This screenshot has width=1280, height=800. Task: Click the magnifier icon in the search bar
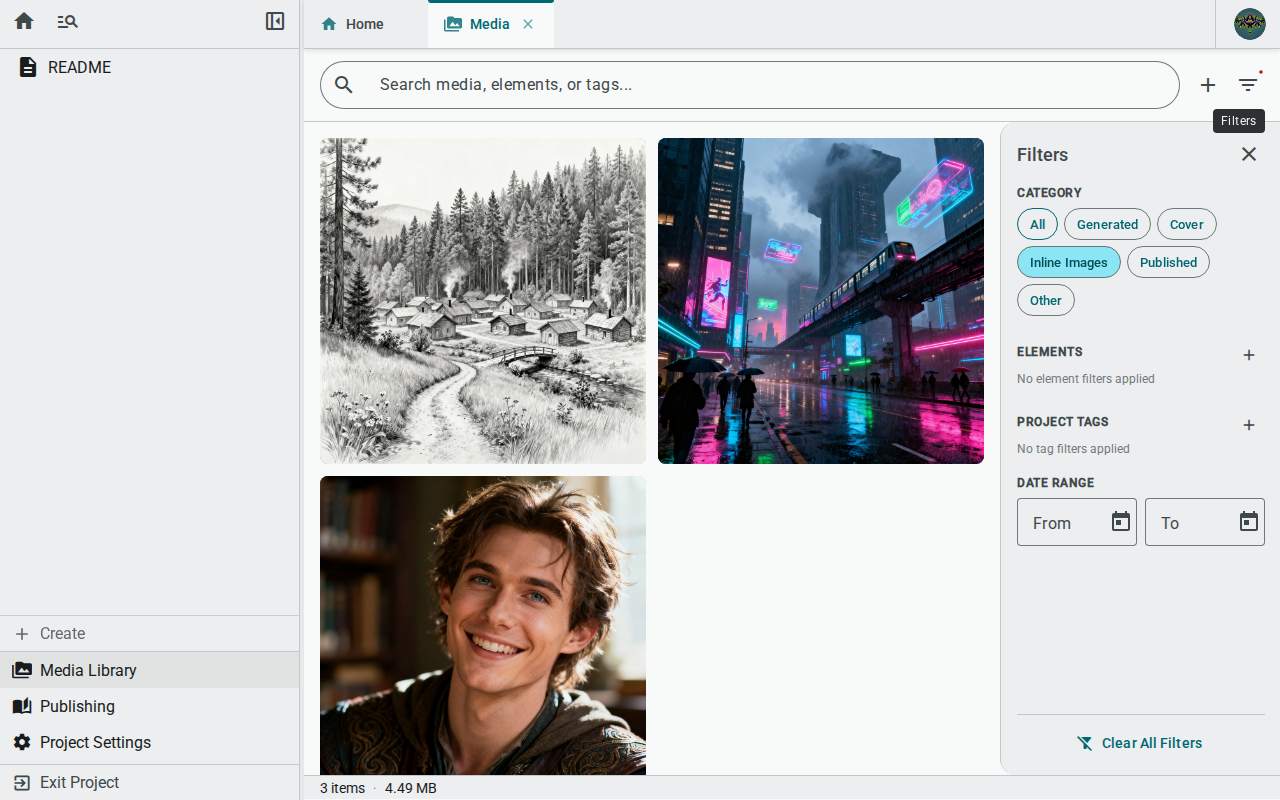click(x=344, y=85)
